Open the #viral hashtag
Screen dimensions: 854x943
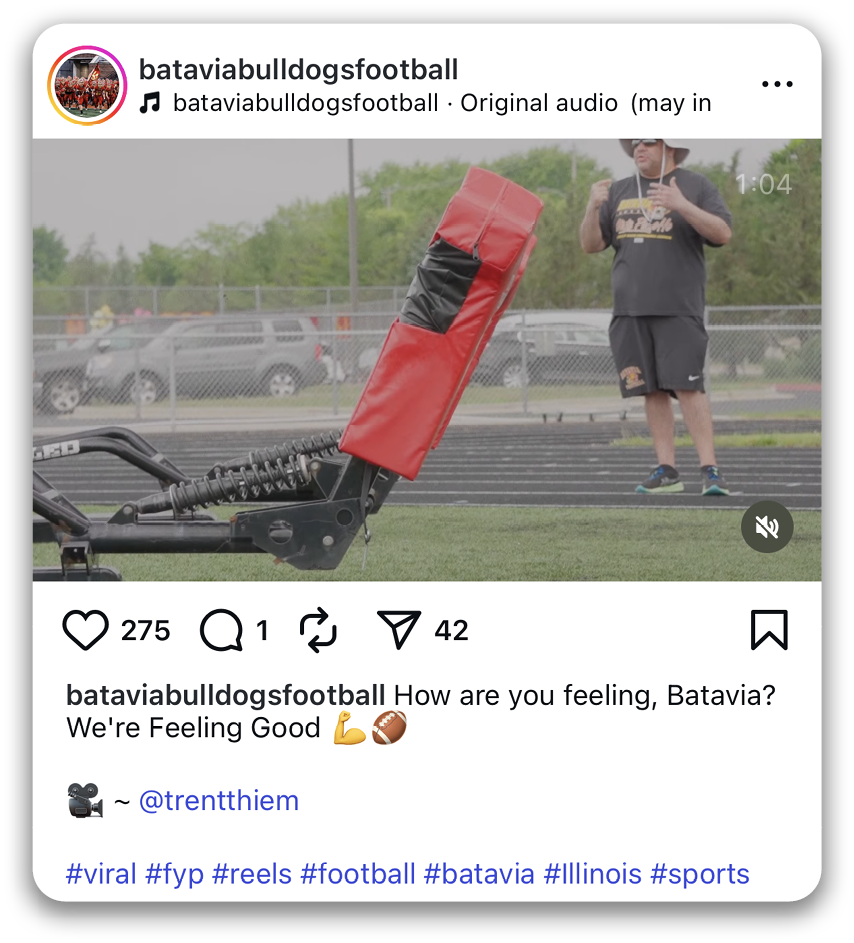(x=101, y=874)
